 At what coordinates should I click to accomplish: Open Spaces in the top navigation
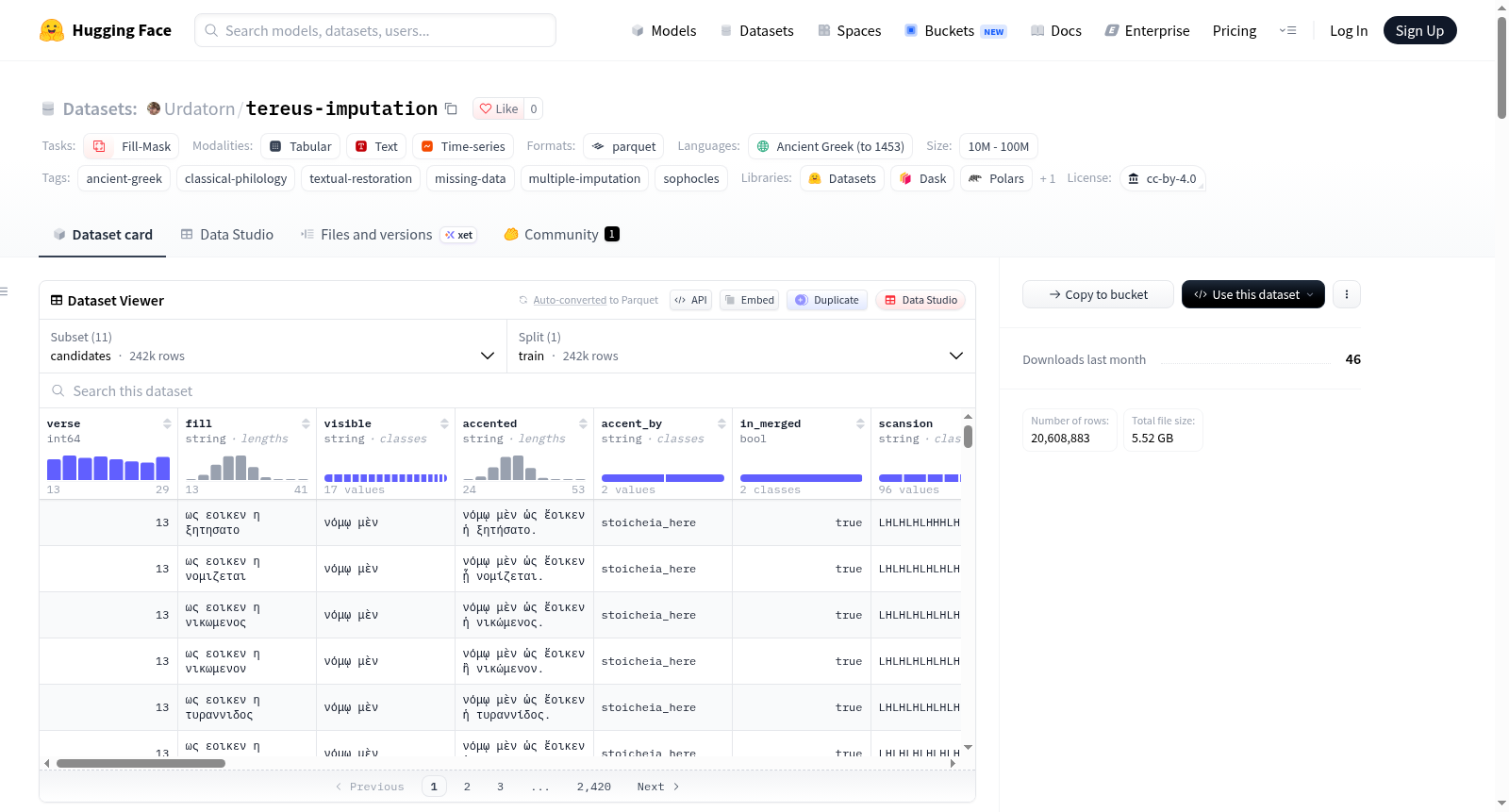point(849,30)
